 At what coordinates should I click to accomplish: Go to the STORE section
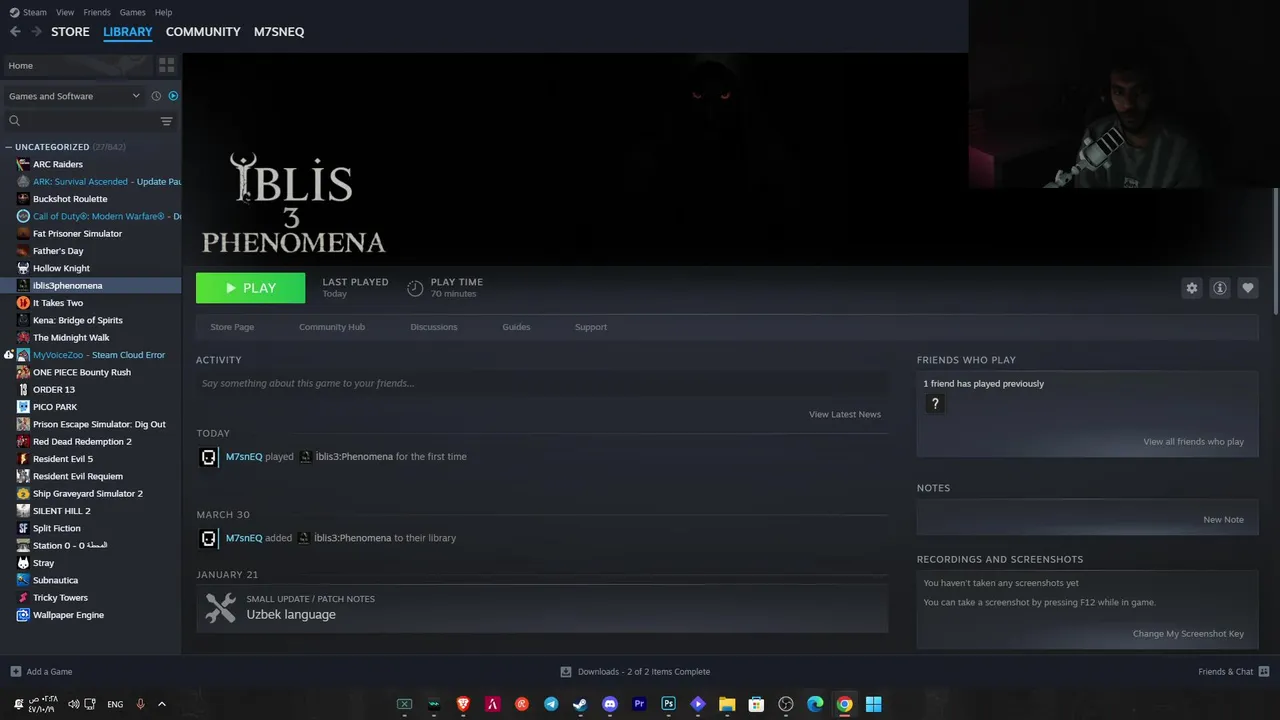(70, 32)
